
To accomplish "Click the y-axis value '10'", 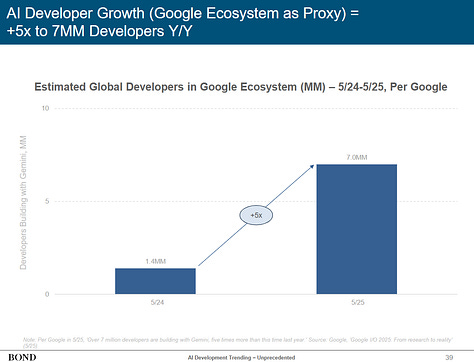I will 45,108.
